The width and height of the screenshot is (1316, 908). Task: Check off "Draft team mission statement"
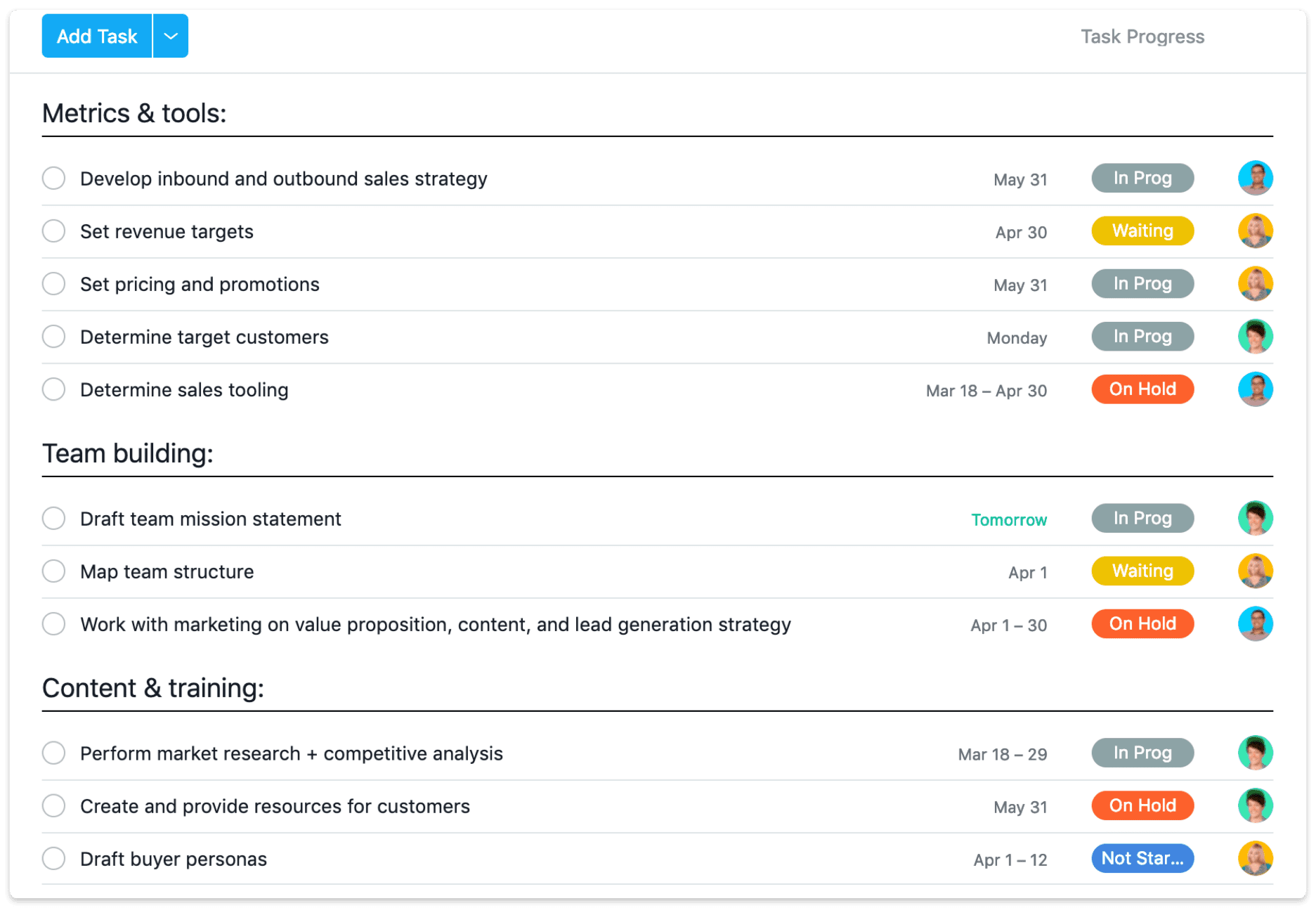53,518
